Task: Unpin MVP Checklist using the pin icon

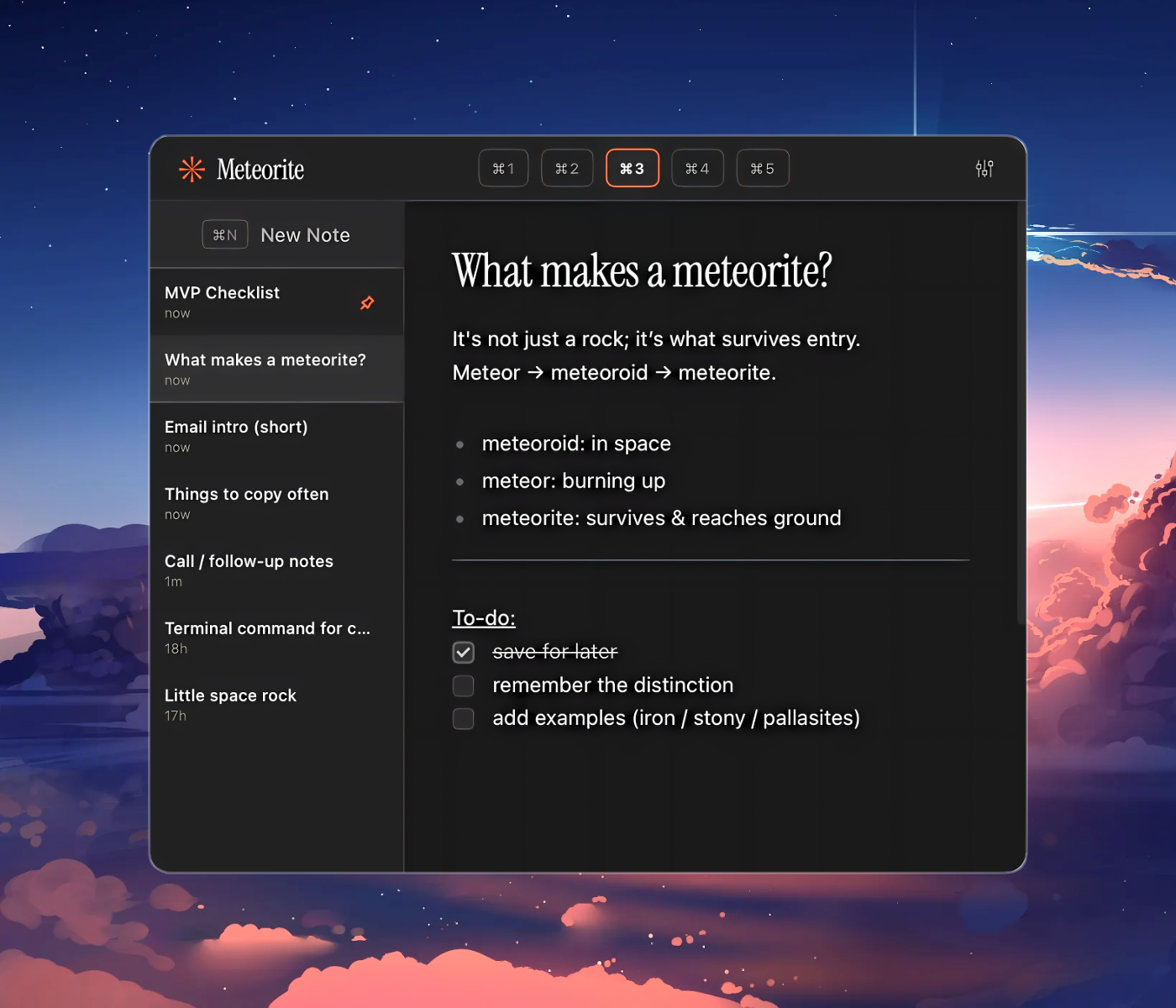Action: 367,302
